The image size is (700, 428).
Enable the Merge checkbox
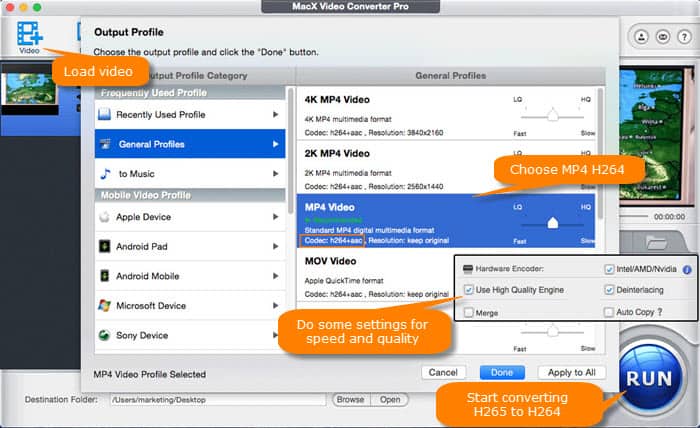pyautogui.click(x=468, y=312)
